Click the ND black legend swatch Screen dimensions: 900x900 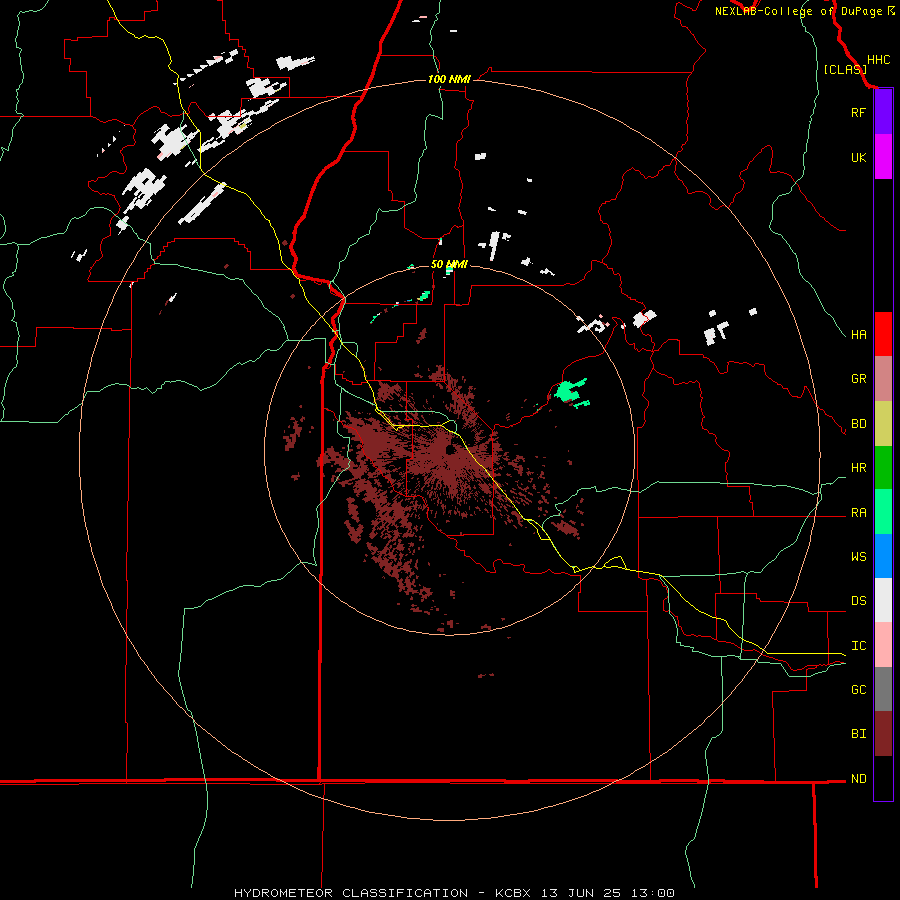(883, 778)
